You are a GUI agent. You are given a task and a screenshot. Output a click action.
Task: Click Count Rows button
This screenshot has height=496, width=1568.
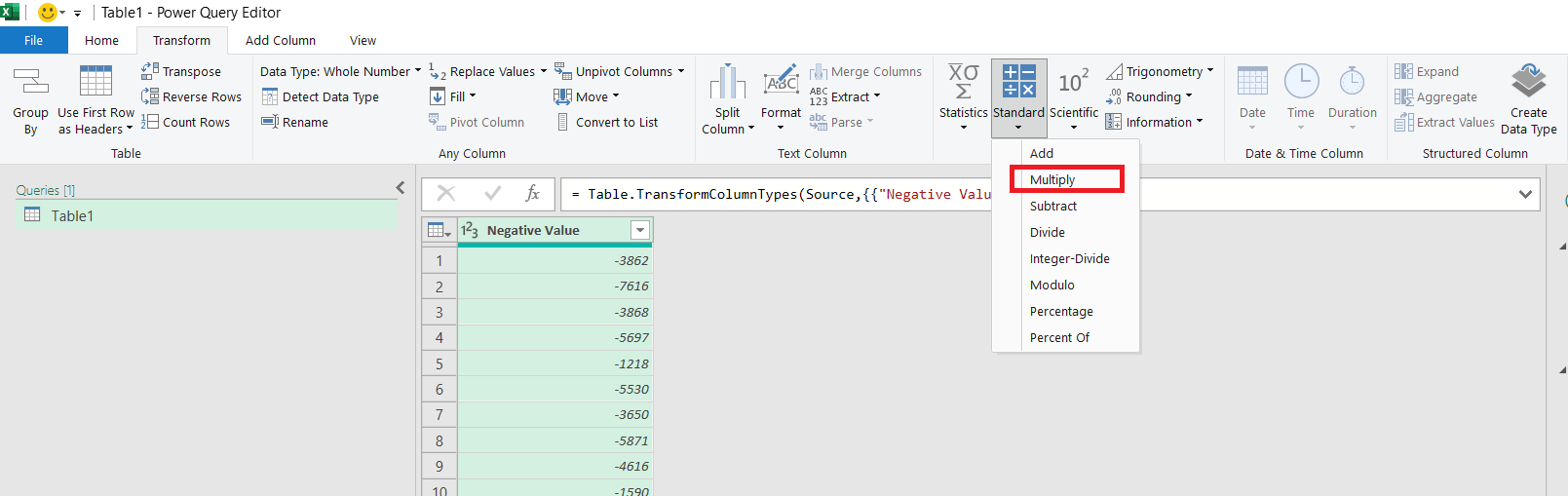pyautogui.click(x=185, y=122)
